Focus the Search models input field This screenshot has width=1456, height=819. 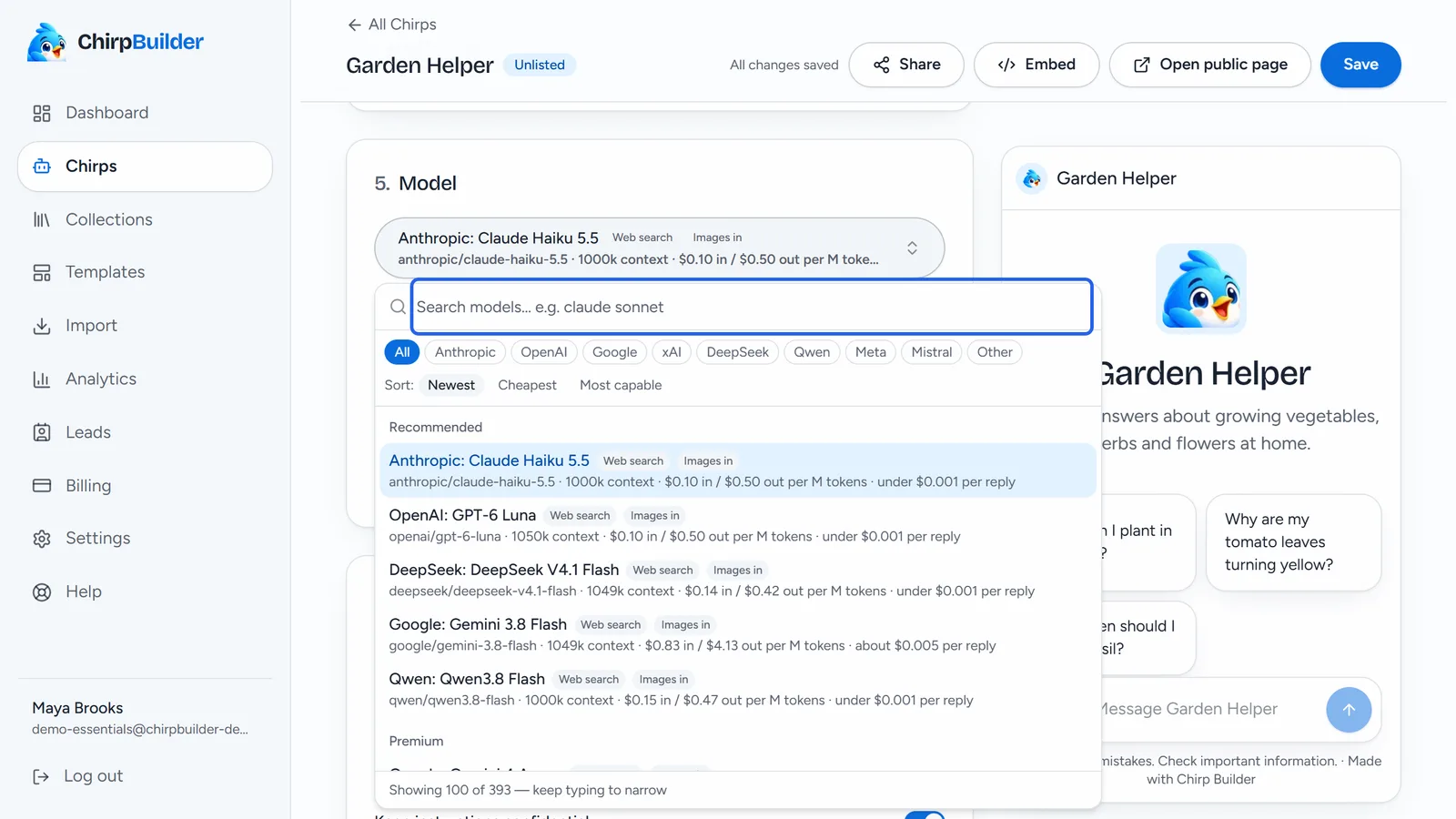tap(752, 307)
